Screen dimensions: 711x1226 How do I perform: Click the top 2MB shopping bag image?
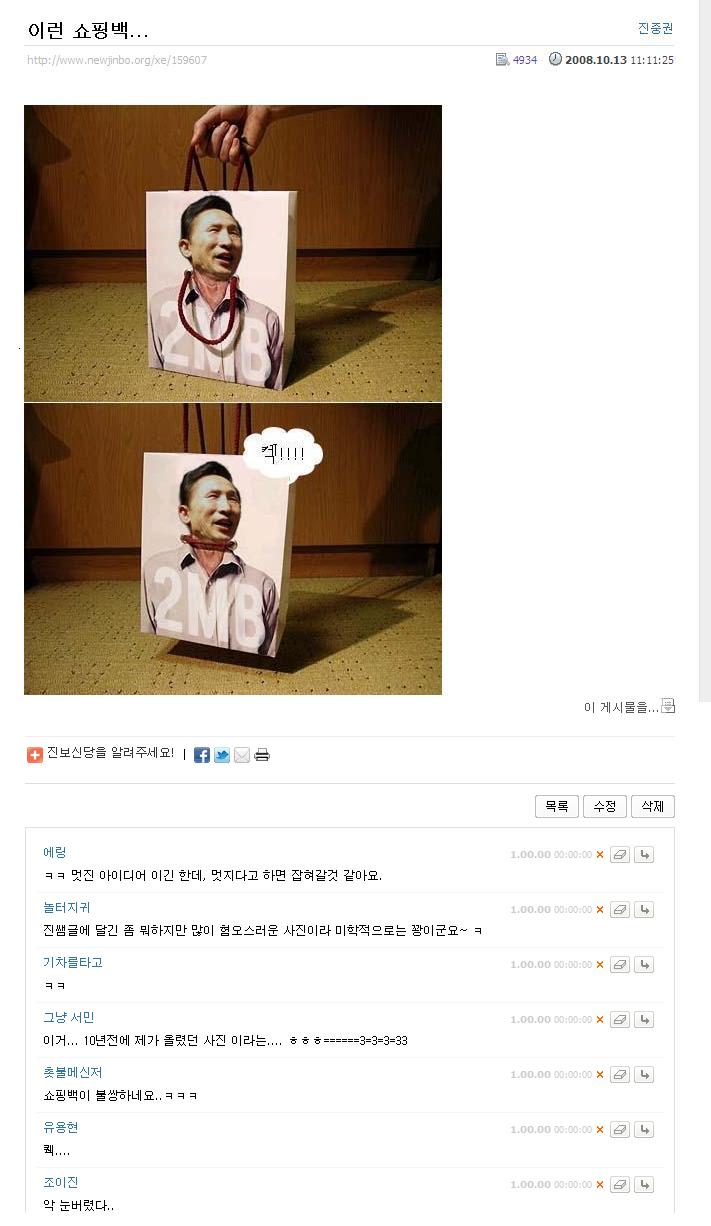233,253
